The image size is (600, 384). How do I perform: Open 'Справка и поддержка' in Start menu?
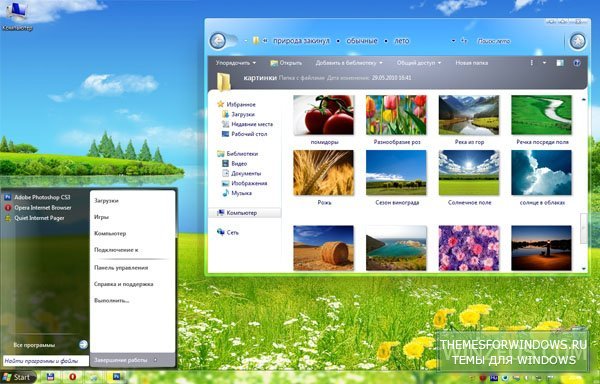(124, 284)
